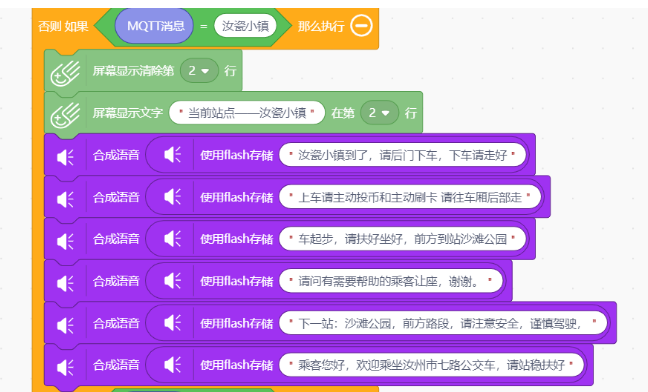Select the 否则 如果 label on orange block
The height and width of the screenshot is (392, 648).
[x=63, y=26]
